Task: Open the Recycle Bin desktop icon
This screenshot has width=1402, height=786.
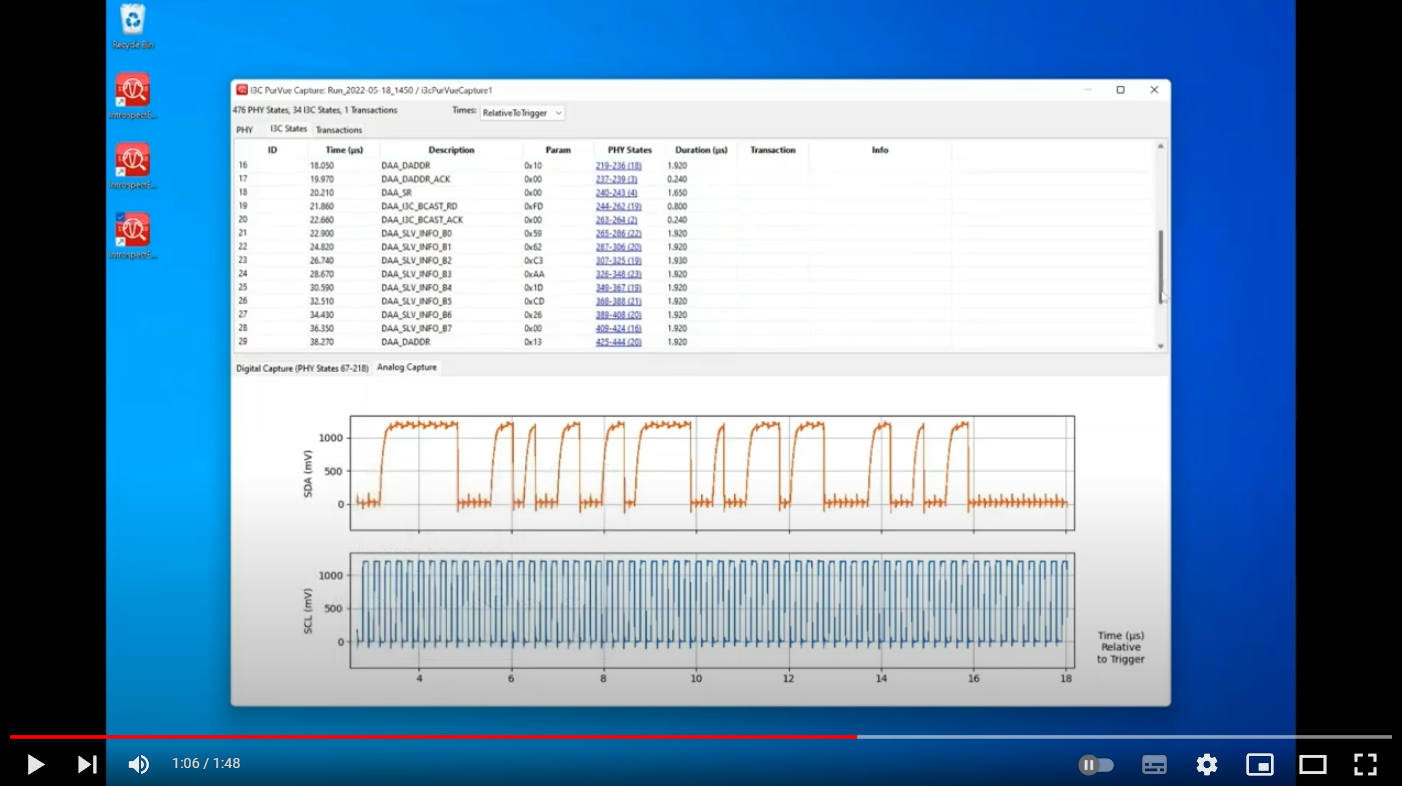Action: tap(132, 26)
